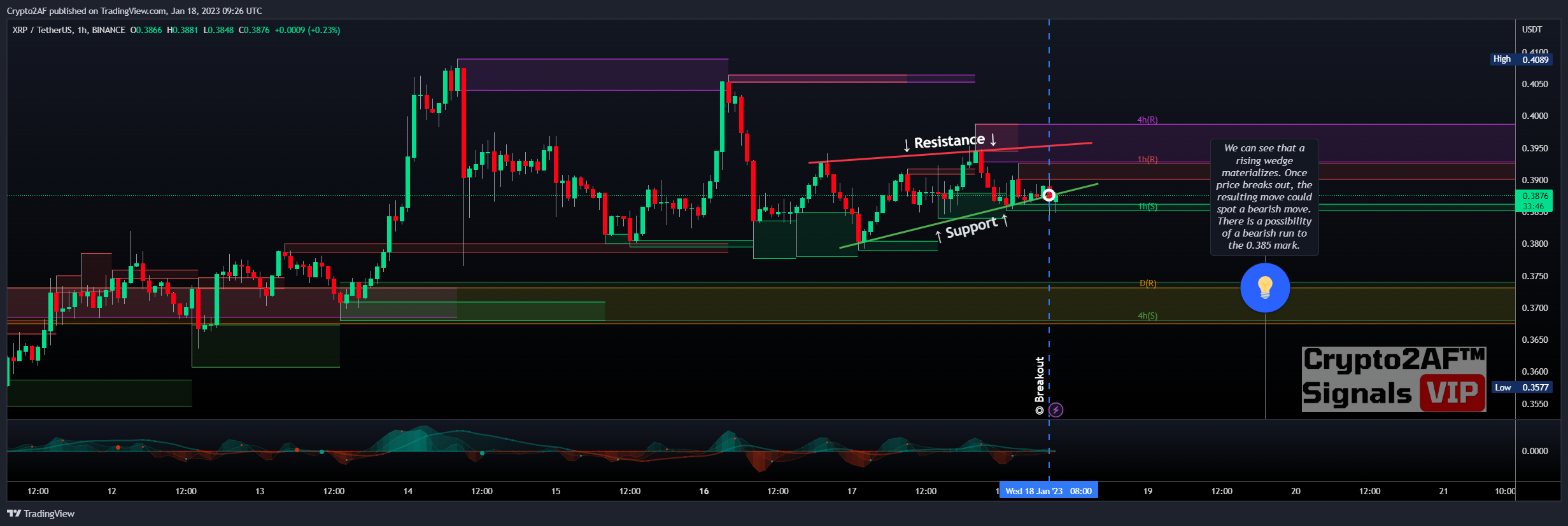Click the blue lightbulb idea icon
The height and width of the screenshot is (526, 1568).
[1265, 288]
